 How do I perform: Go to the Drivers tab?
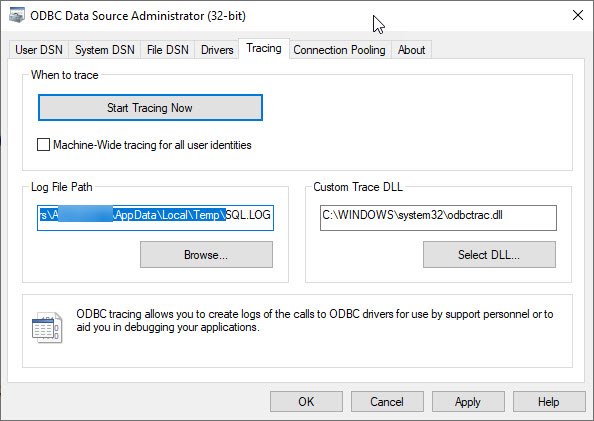pos(217,50)
